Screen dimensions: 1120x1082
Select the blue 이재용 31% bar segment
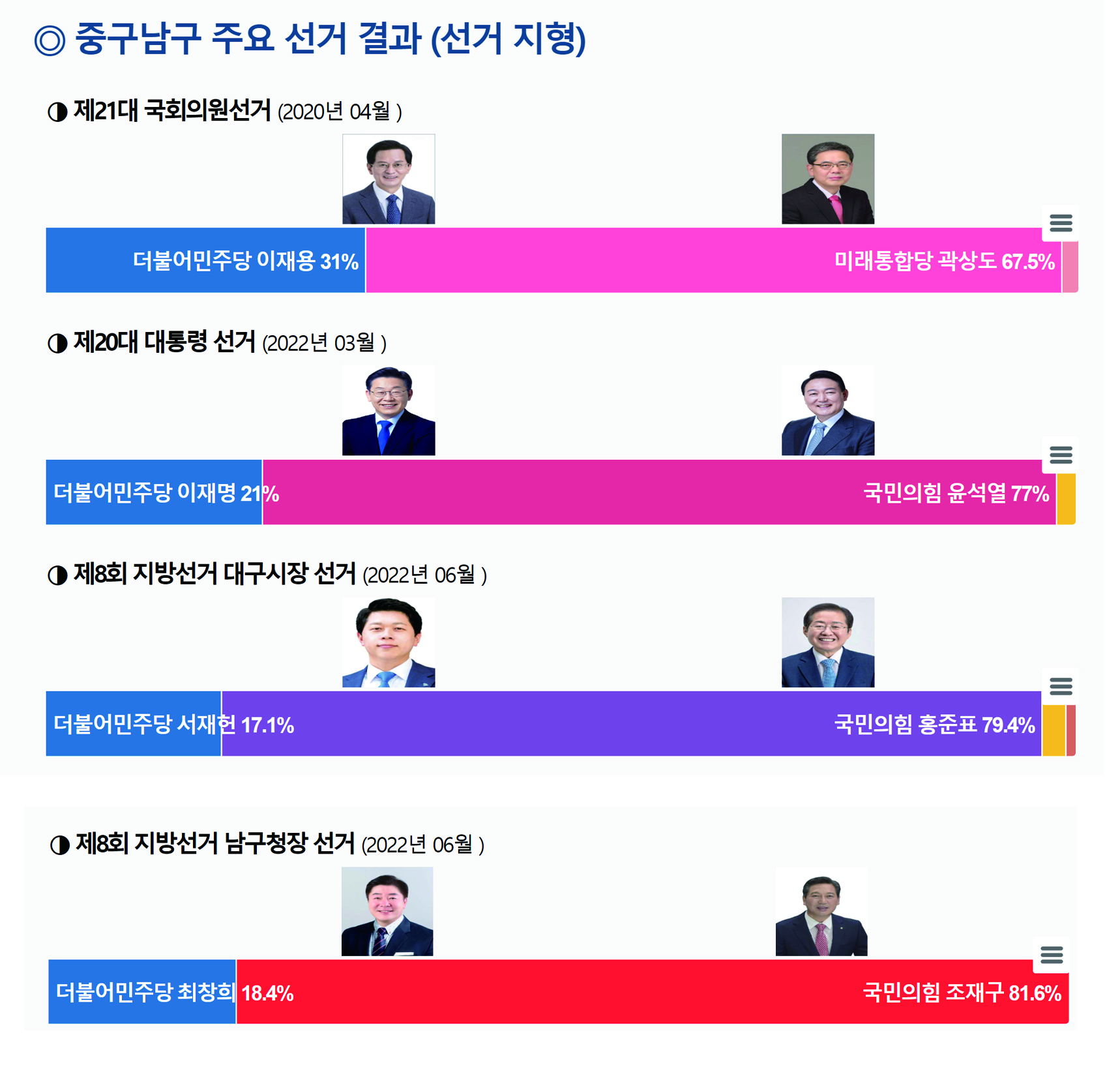click(205, 260)
